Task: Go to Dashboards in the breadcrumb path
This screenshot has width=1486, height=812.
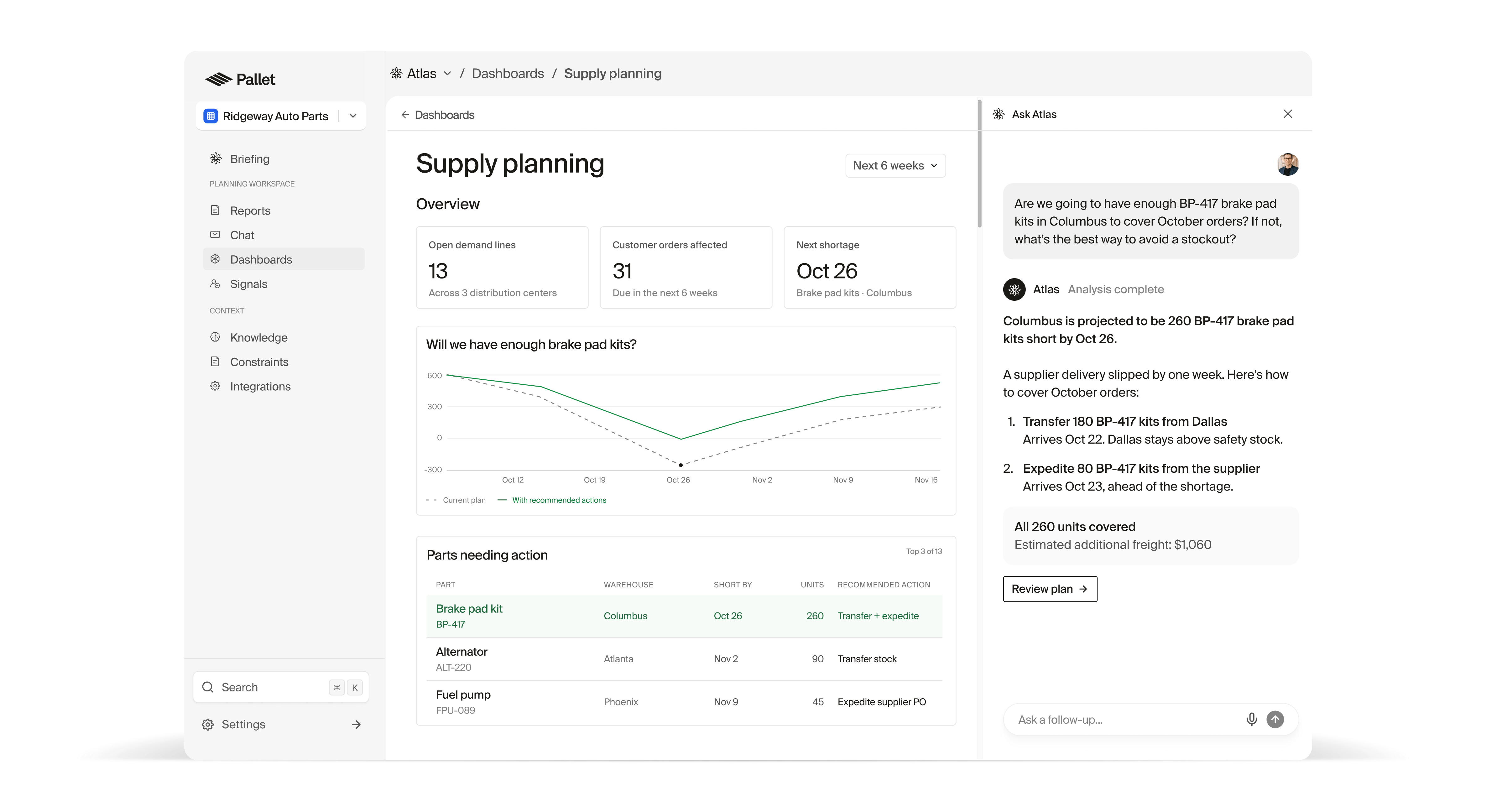Action: click(508, 73)
